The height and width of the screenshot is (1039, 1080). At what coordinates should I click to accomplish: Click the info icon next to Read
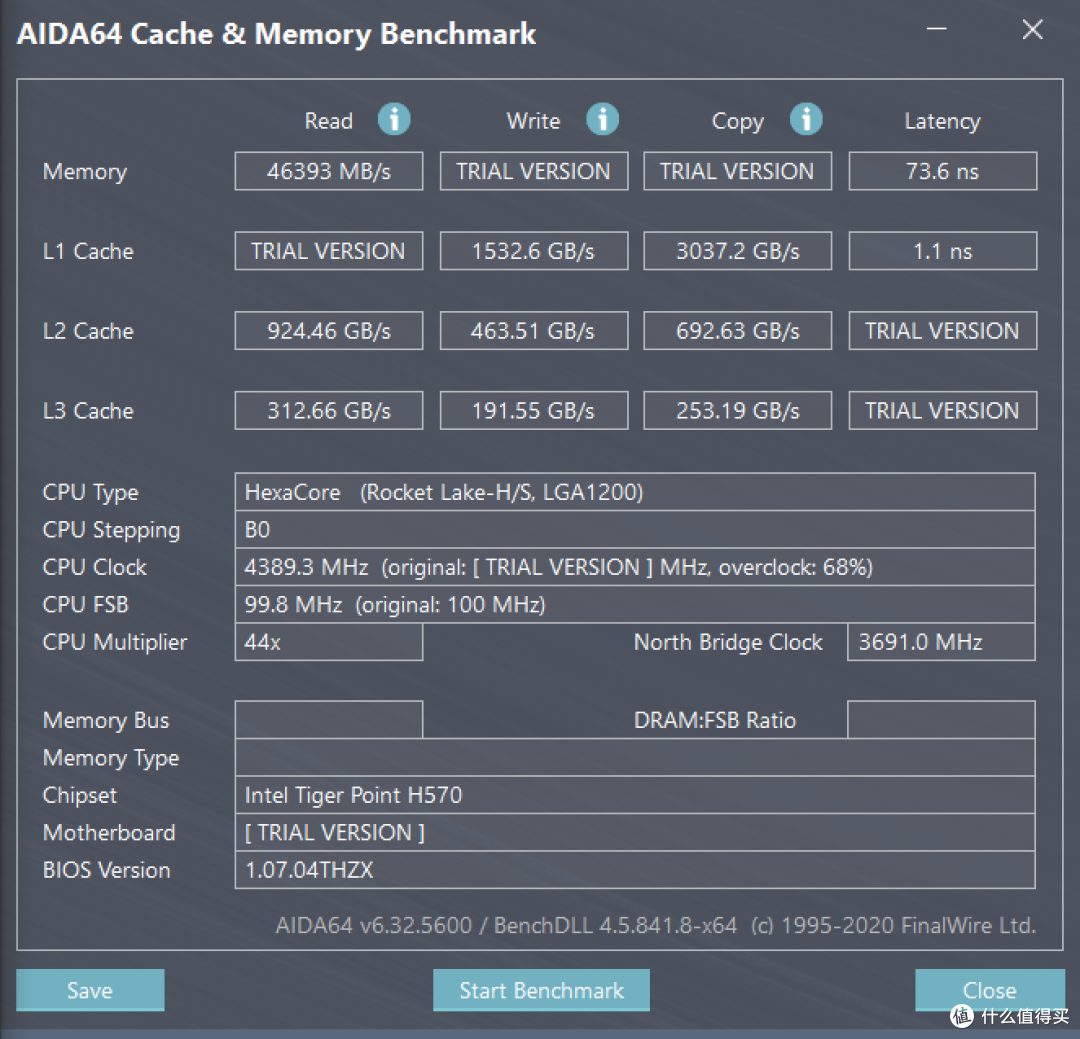pos(394,120)
